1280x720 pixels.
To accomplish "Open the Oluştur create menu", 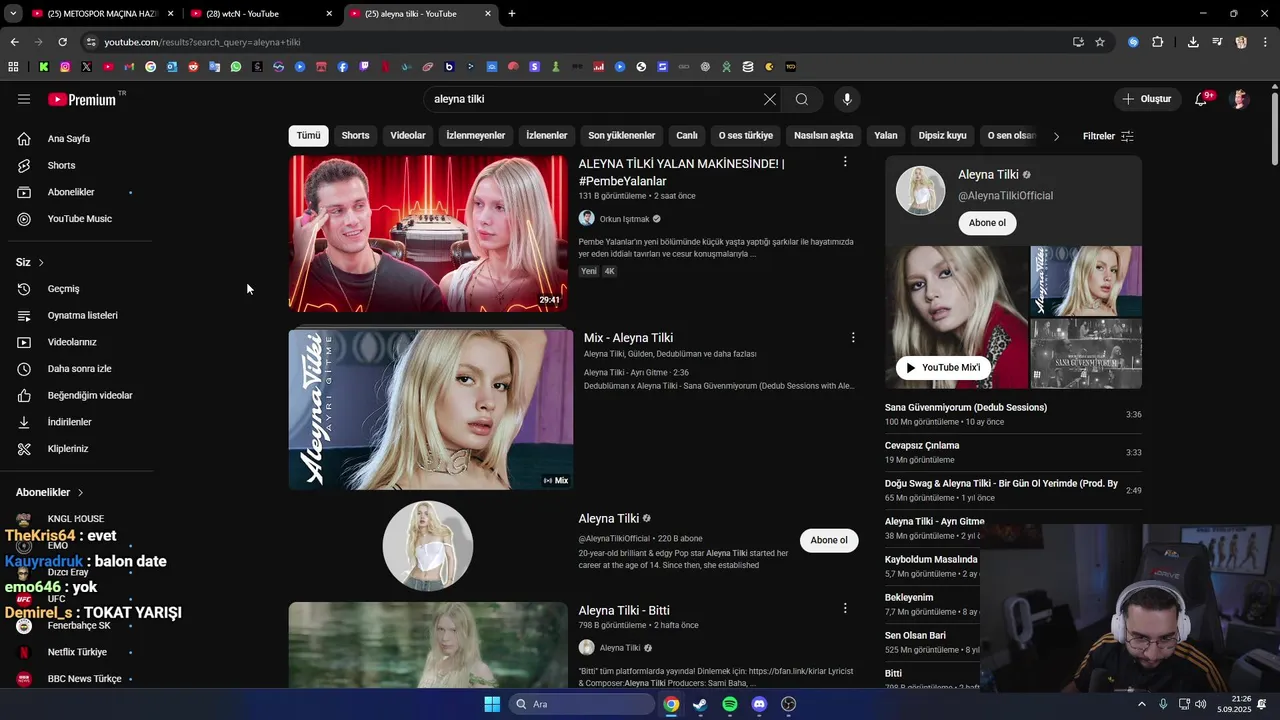I will (1146, 99).
